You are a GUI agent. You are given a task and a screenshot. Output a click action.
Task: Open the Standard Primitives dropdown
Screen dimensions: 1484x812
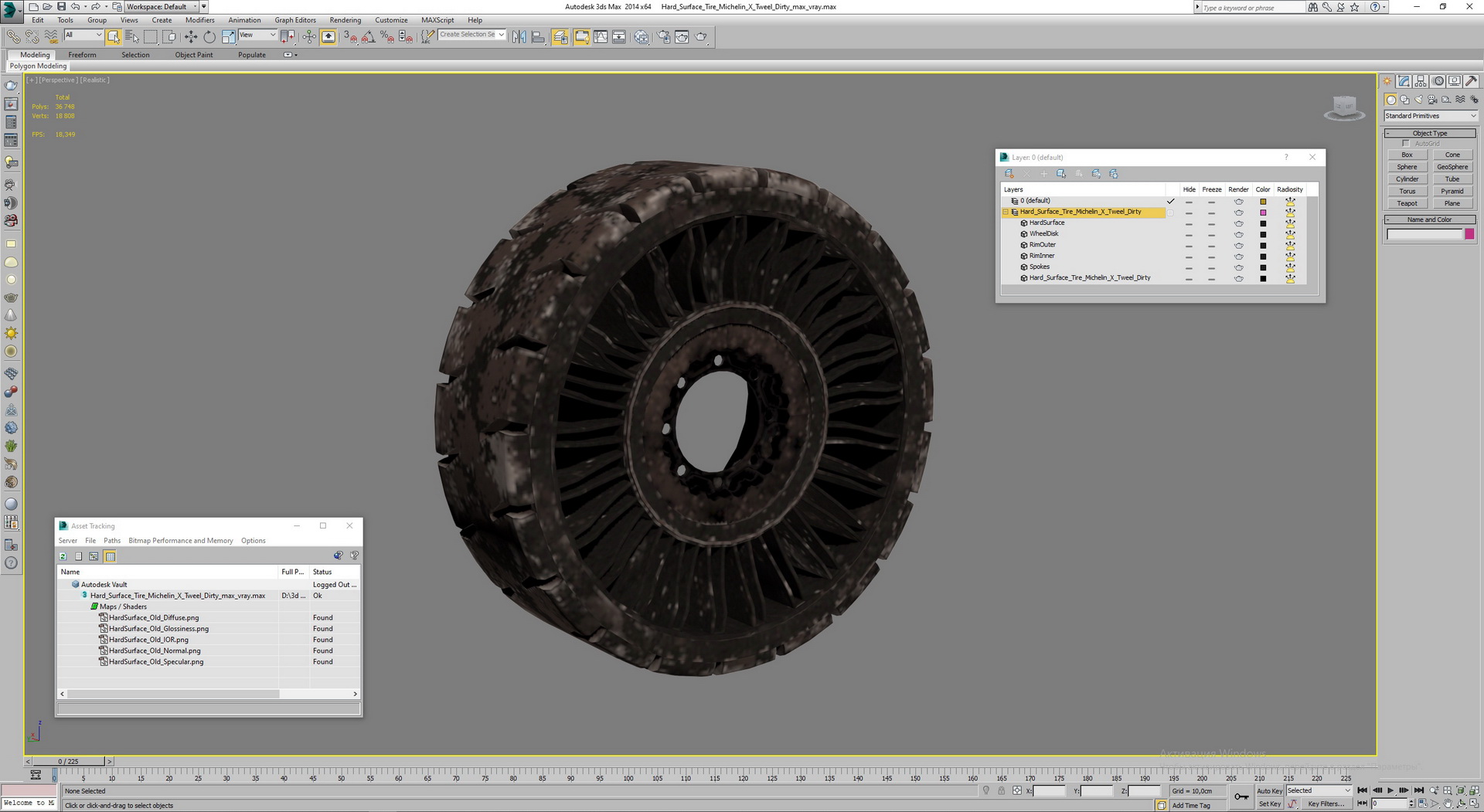(x=1430, y=116)
